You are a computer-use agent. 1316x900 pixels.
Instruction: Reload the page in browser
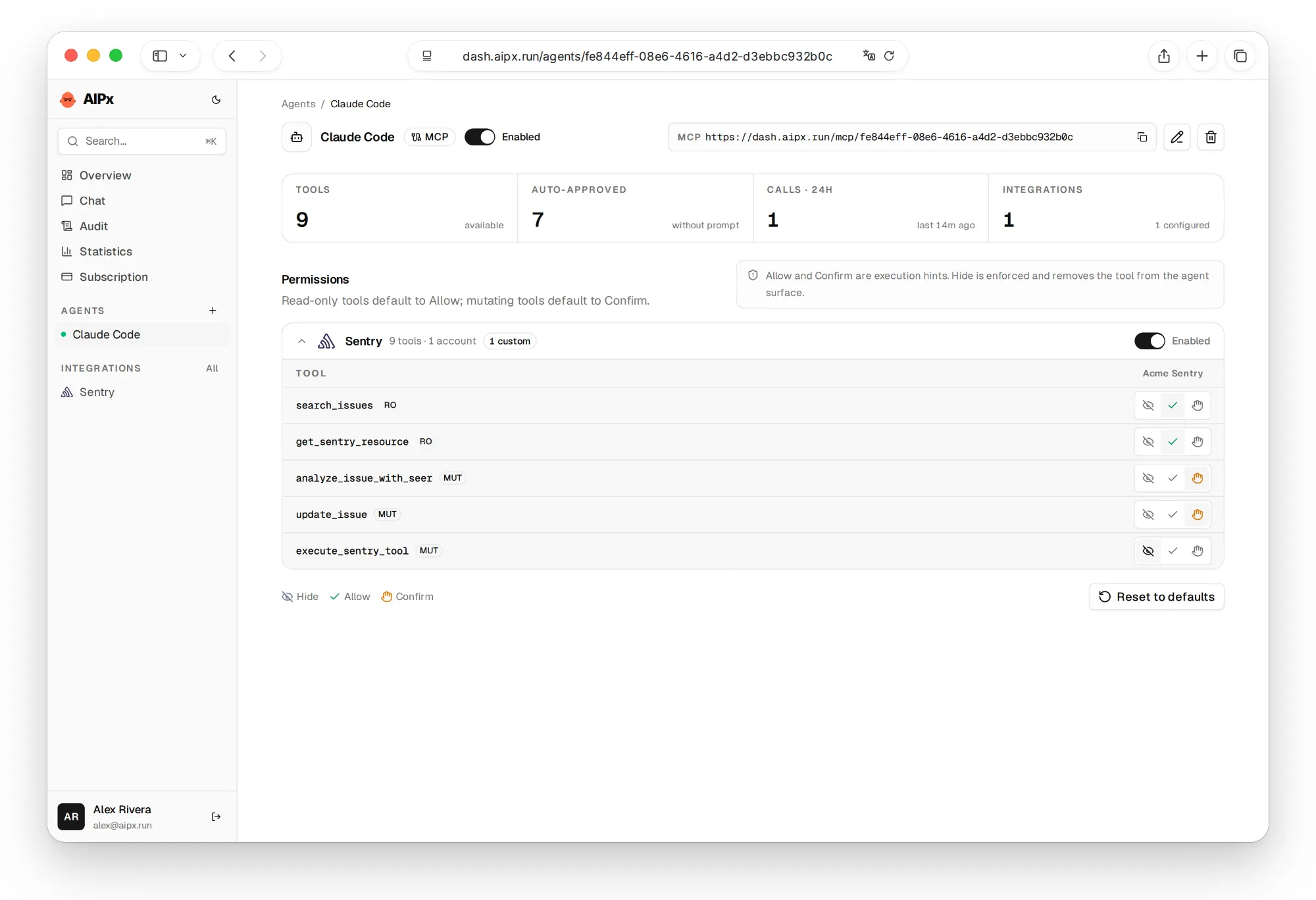[889, 56]
